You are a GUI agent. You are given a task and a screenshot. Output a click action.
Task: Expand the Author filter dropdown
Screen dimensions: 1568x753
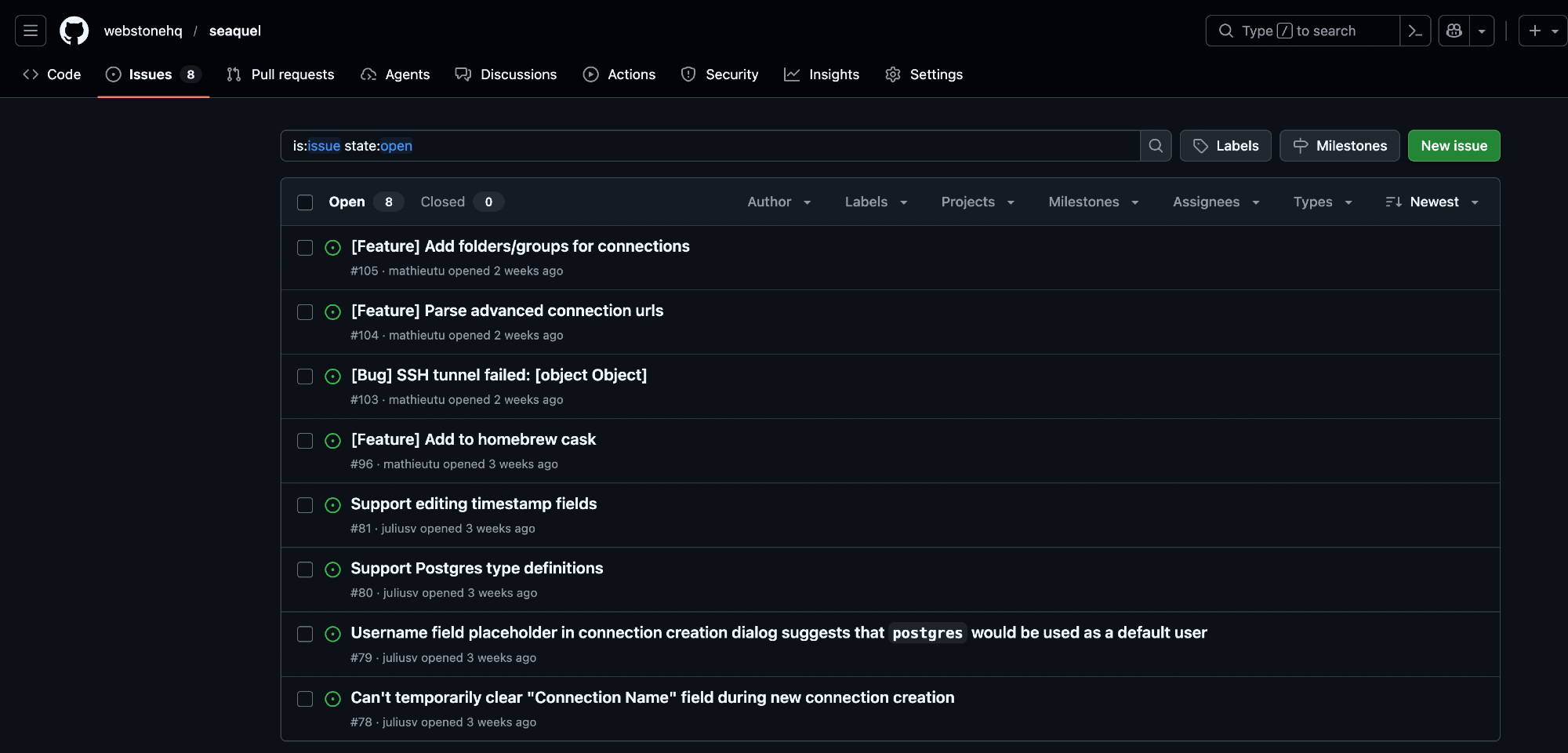[779, 202]
